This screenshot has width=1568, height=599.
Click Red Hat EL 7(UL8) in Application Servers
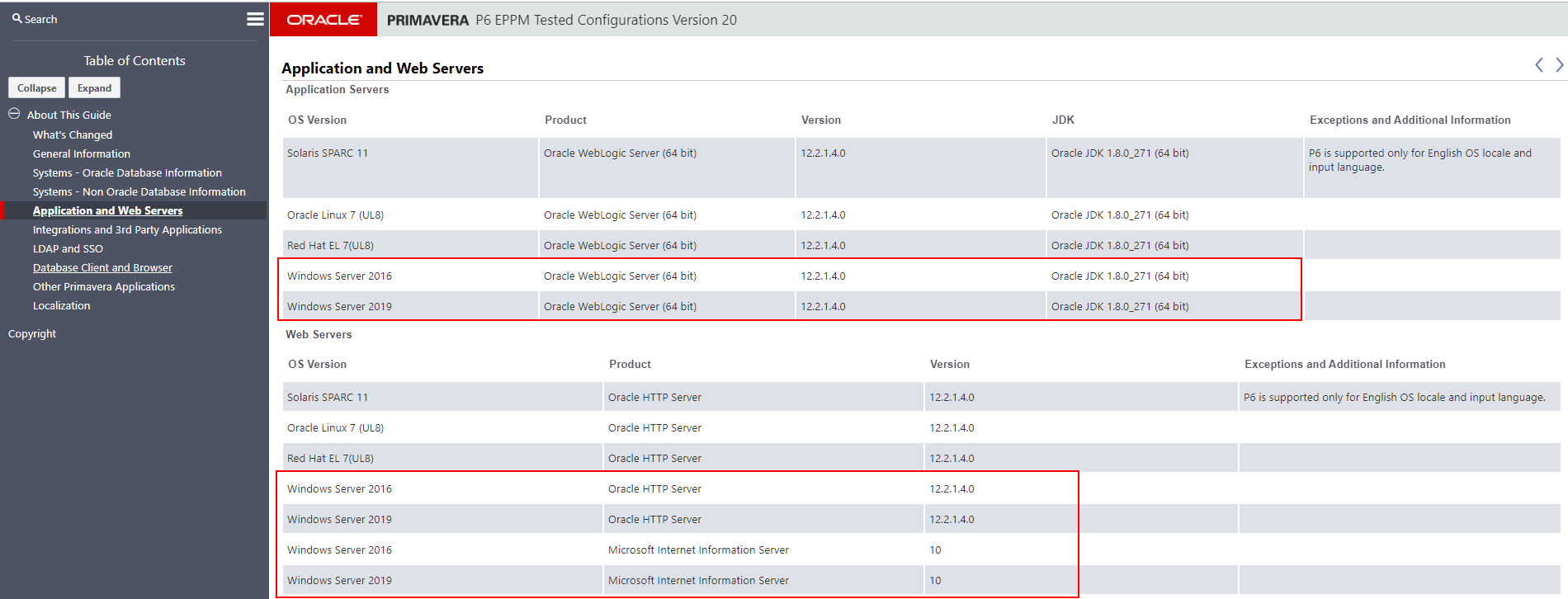(330, 245)
